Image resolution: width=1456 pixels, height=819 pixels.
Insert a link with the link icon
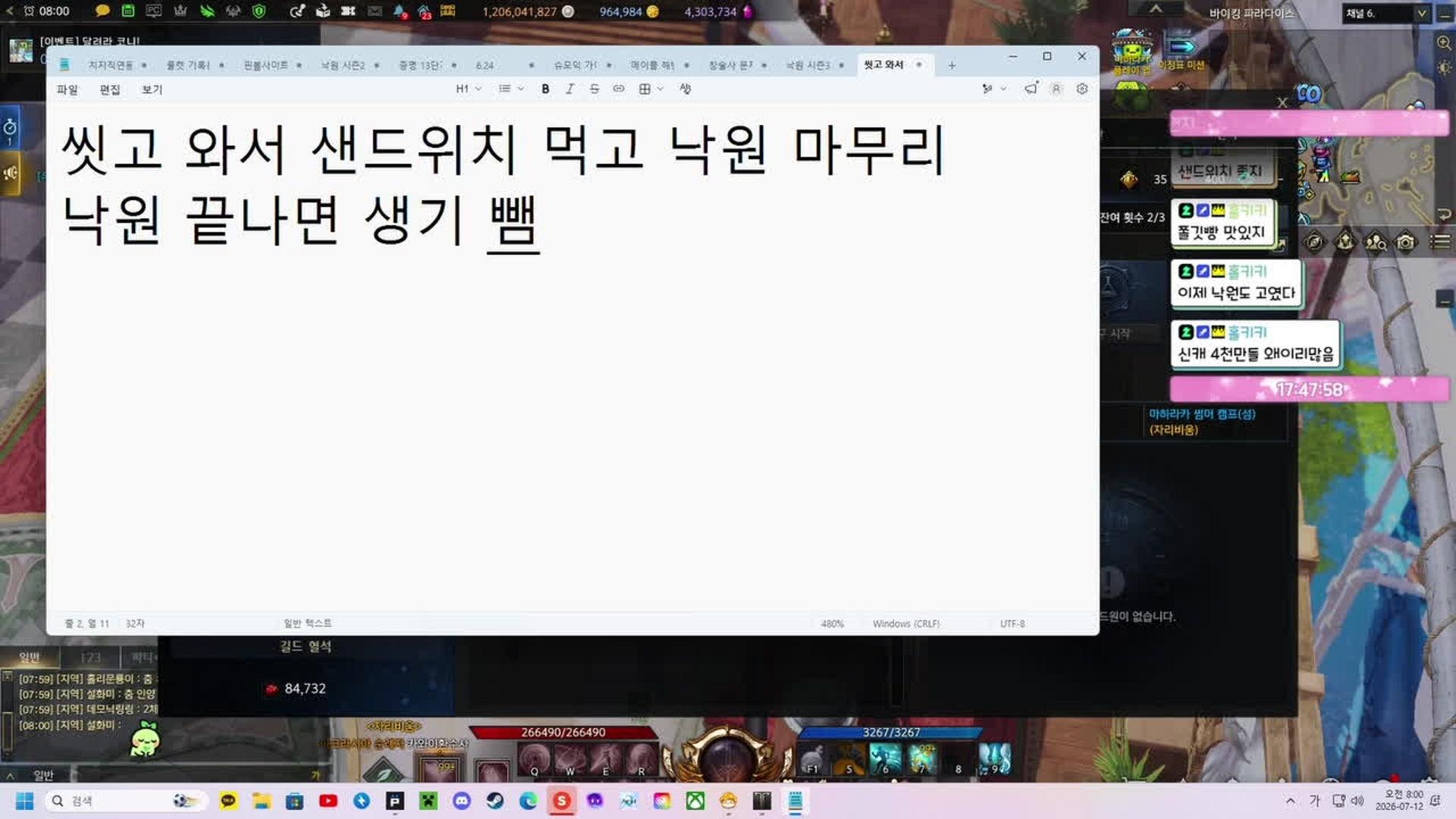(x=619, y=89)
